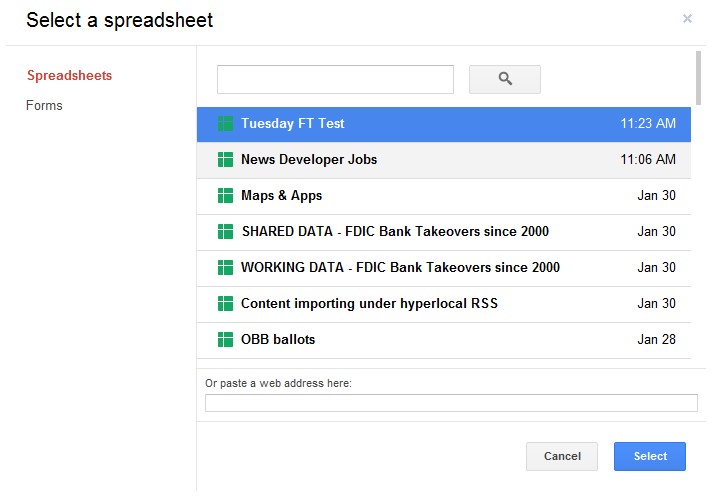
Task: Click the paste web address field
Action: [451, 403]
